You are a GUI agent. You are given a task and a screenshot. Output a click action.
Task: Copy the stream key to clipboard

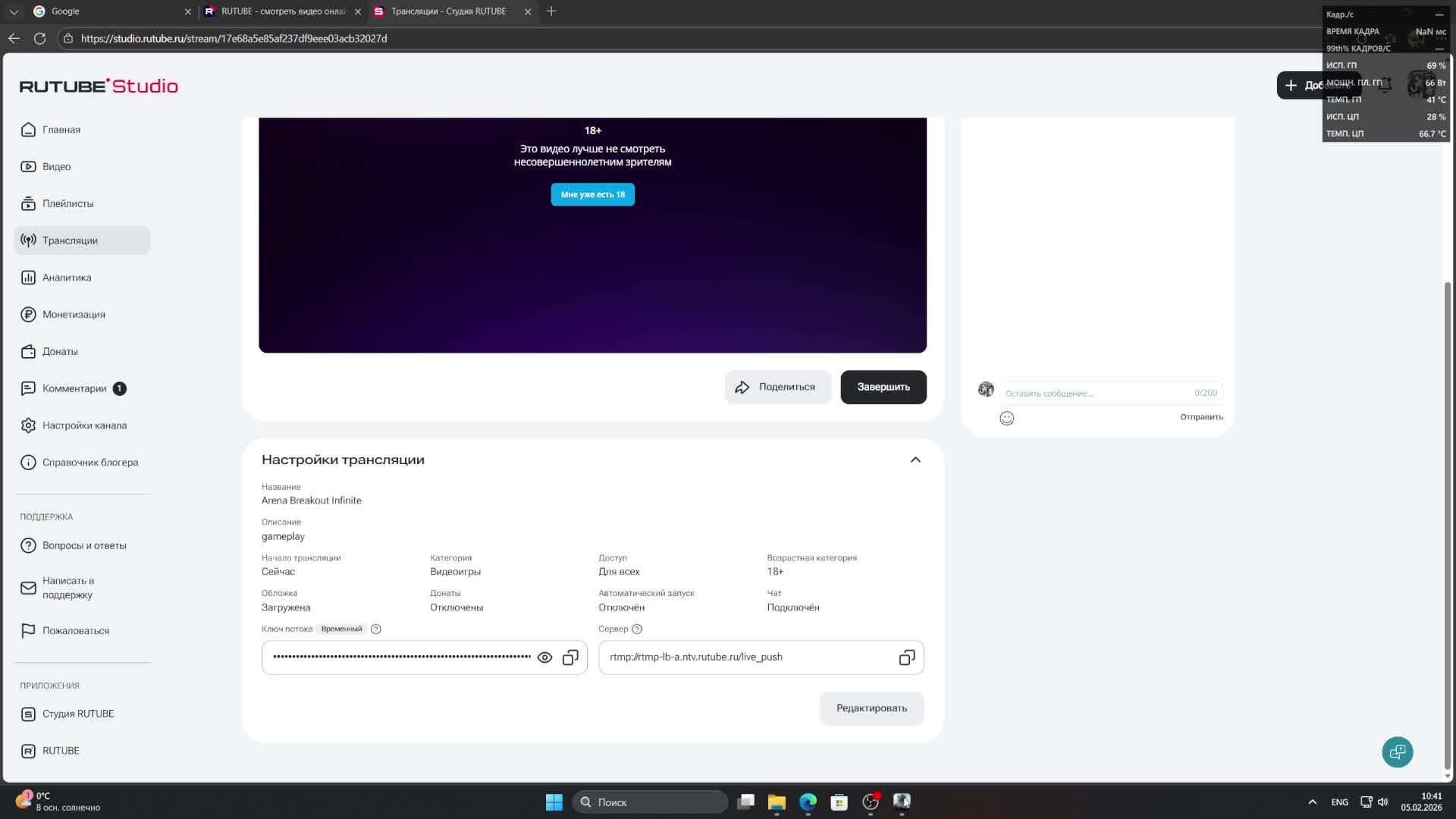tap(570, 657)
